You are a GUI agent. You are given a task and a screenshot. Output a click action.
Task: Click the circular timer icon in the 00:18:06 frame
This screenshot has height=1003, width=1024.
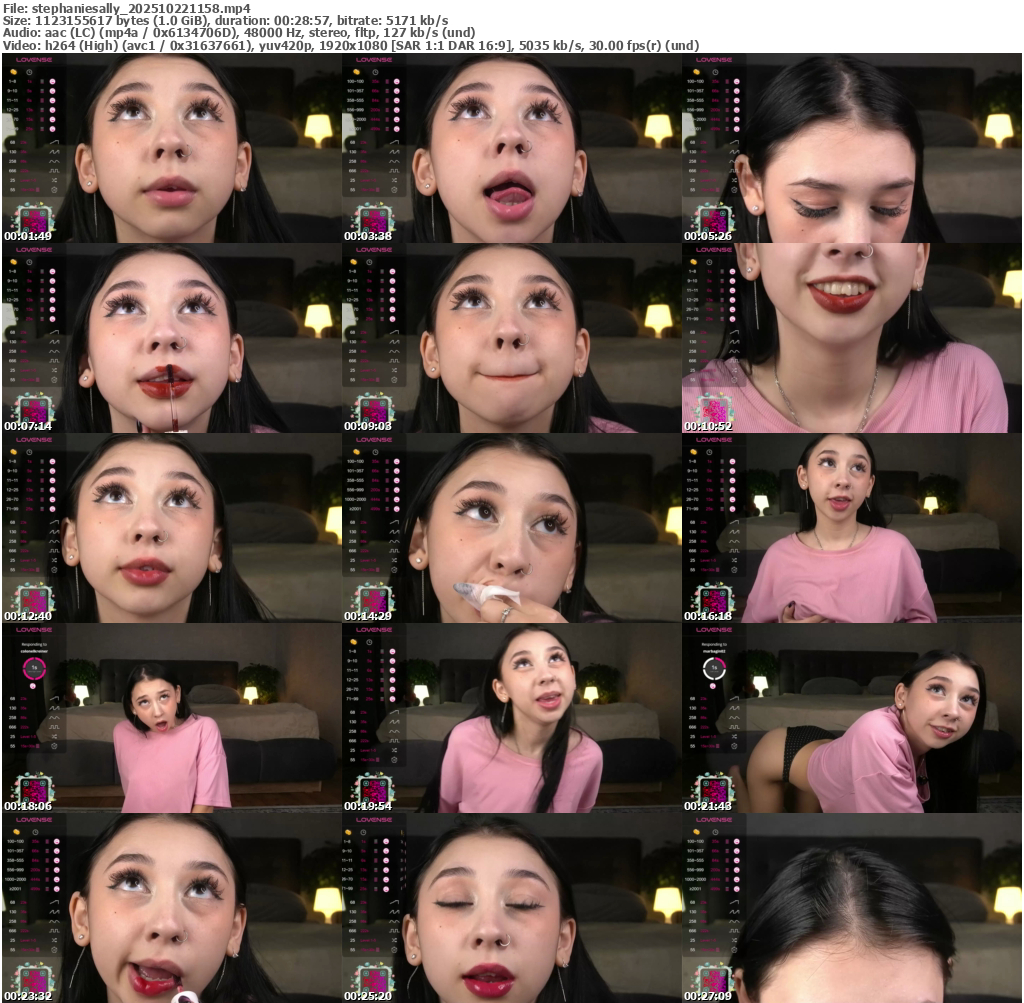pyautogui.click(x=34, y=667)
